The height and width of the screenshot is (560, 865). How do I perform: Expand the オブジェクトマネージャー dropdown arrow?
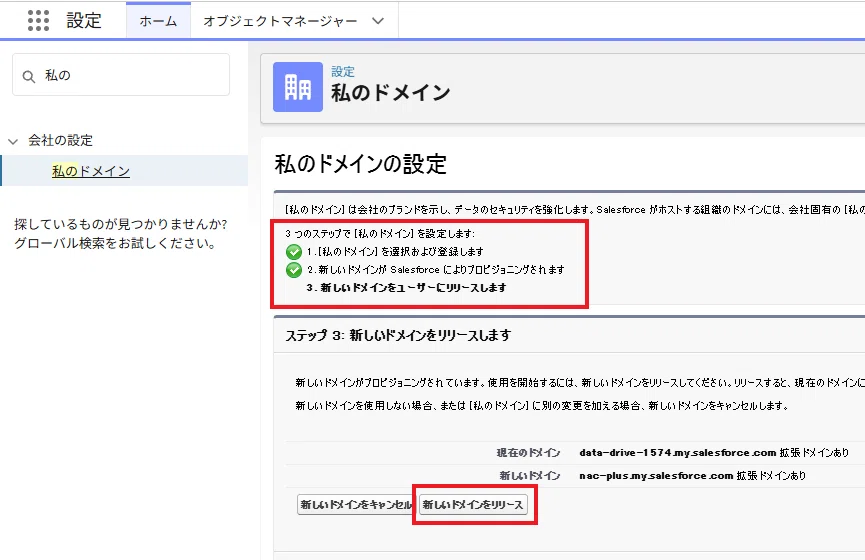(378, 21)
